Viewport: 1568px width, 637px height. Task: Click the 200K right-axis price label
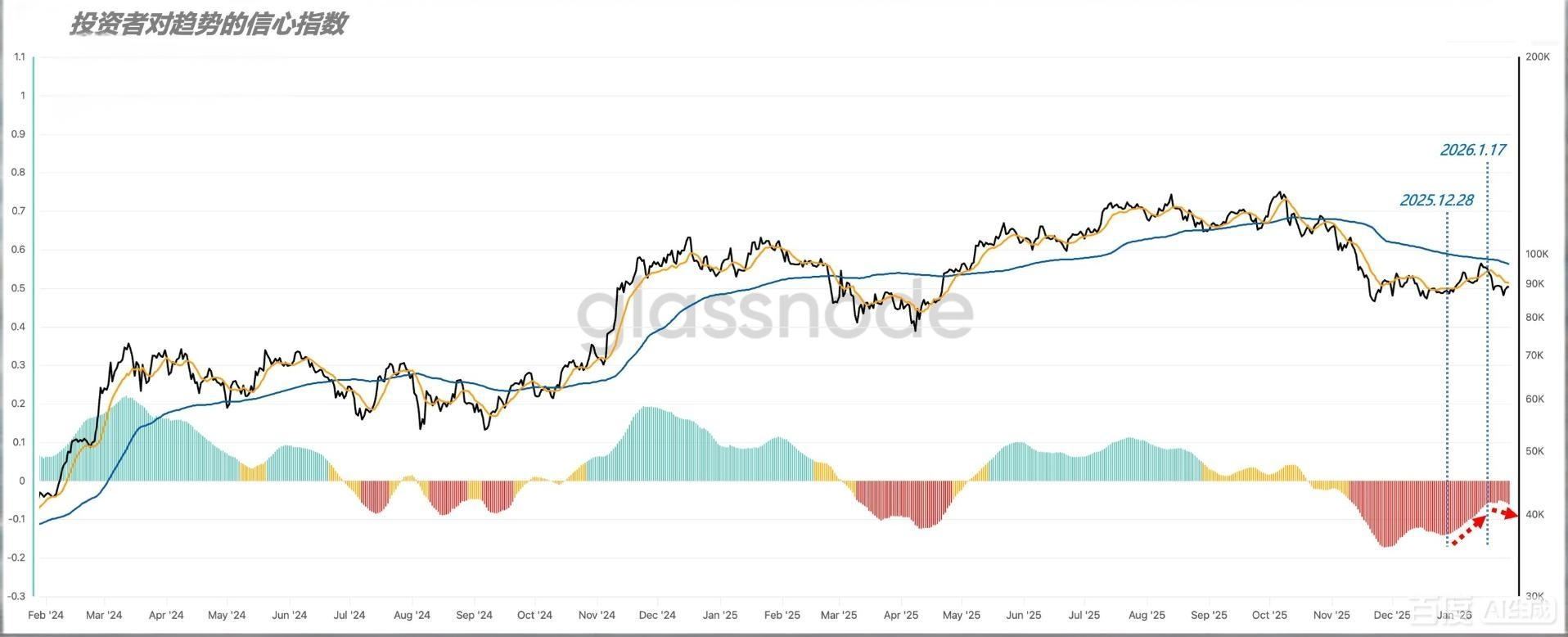(1537, 57)
